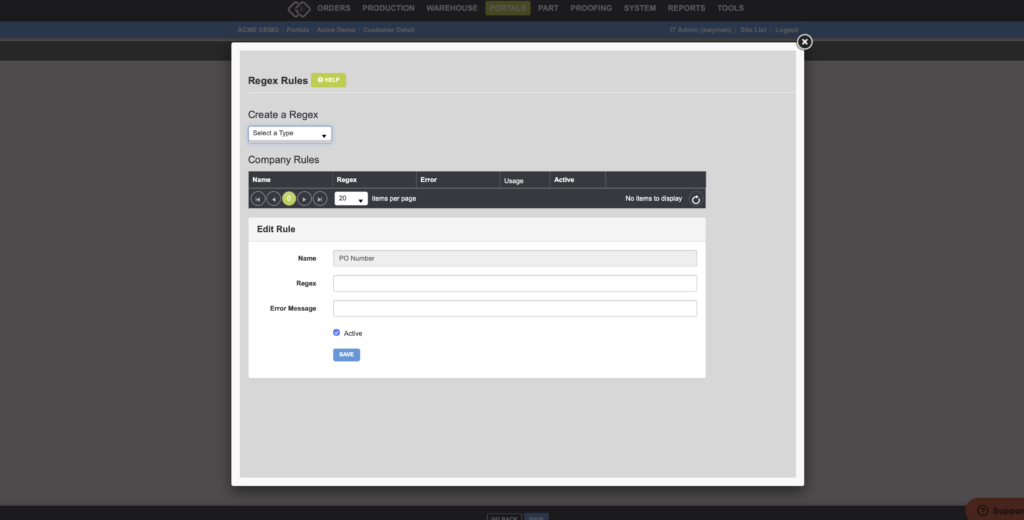Focus the Error Message input field
1024x520 pixels.
[515, 308]
